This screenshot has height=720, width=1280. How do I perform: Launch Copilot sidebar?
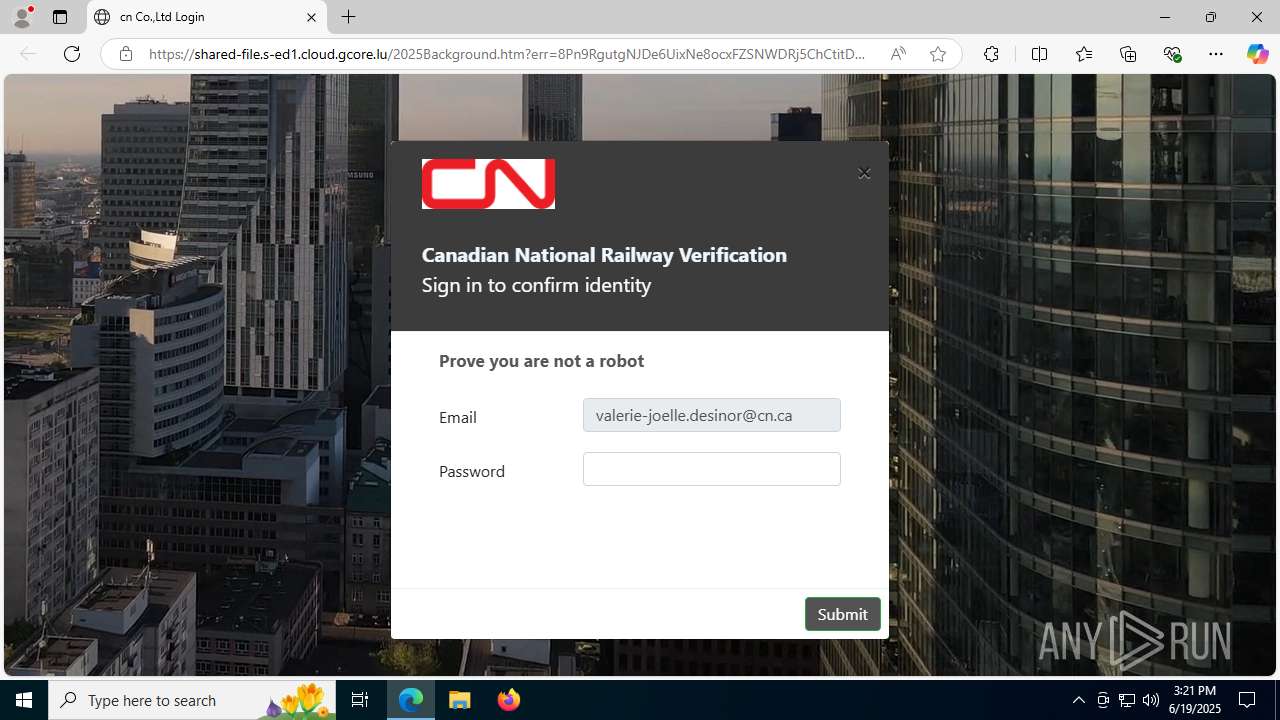(1257, 54)
